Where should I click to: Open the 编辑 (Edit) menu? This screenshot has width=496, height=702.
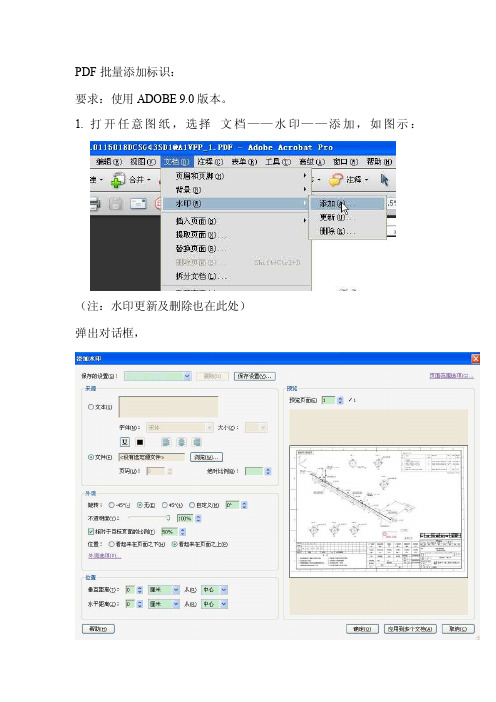(x=109, y=162)
